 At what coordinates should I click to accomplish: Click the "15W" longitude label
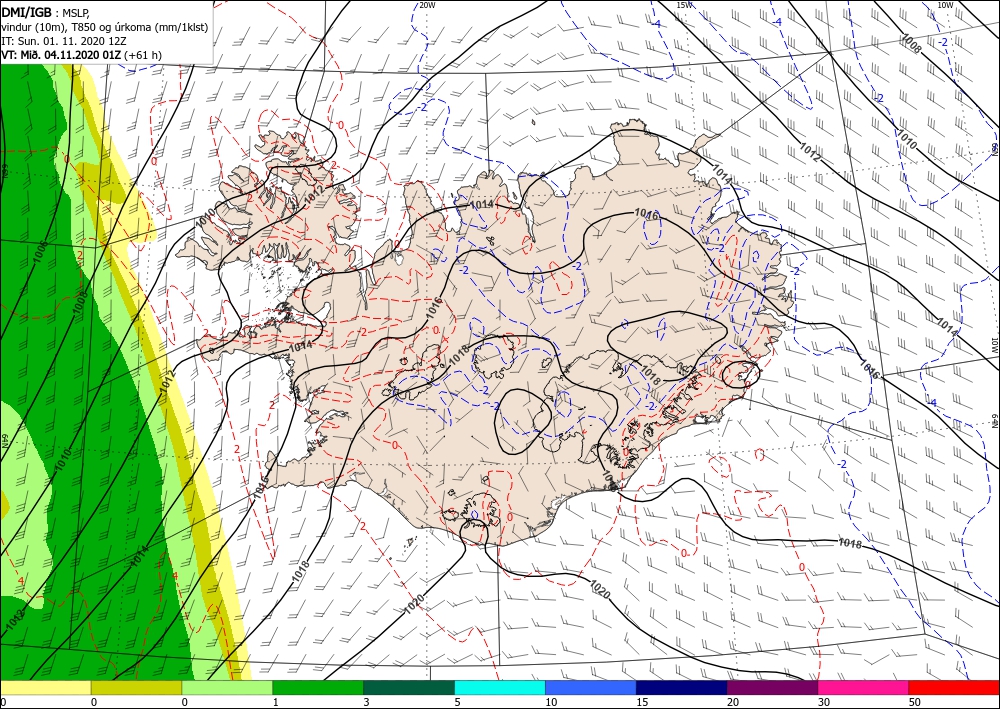(x=683, y=5)
